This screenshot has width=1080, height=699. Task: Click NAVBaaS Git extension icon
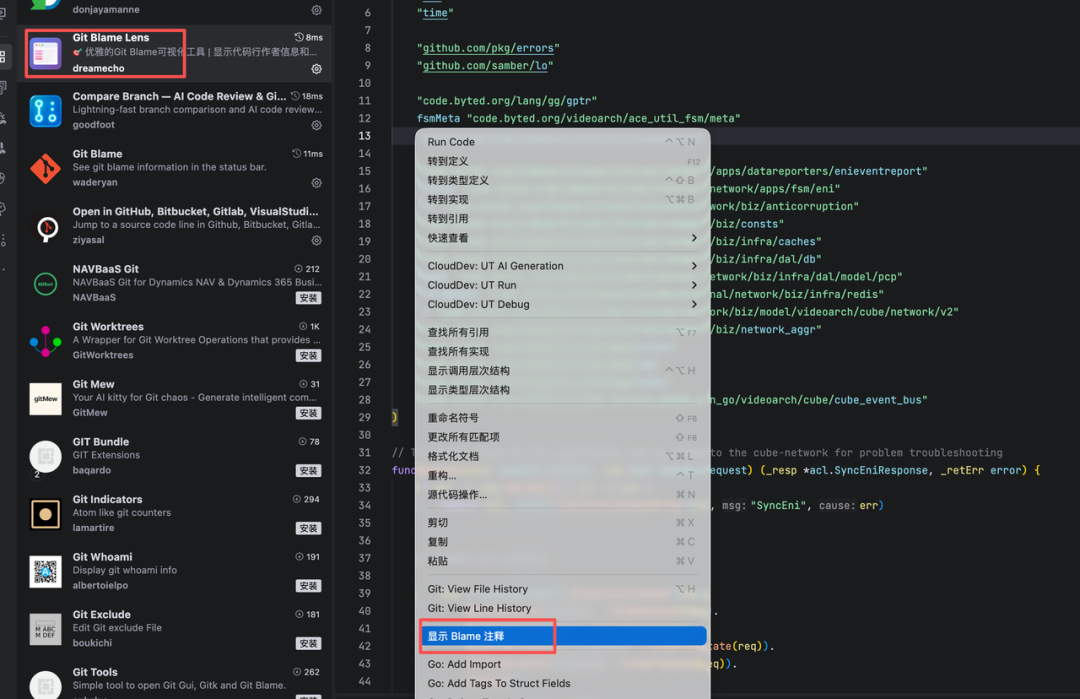click(45, 284)
